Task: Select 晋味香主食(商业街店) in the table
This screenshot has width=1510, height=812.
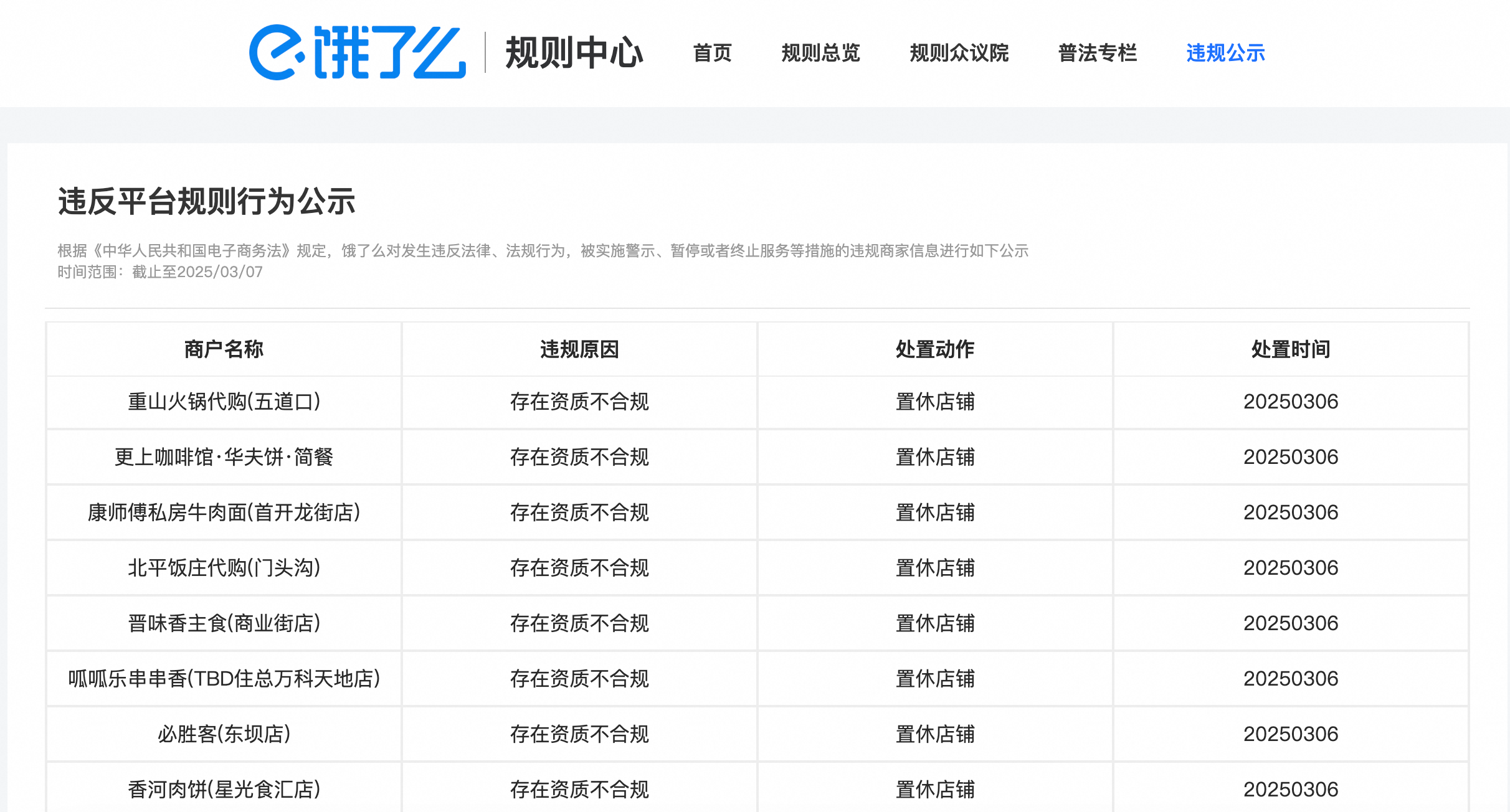Action: click(x=224, y=623)
